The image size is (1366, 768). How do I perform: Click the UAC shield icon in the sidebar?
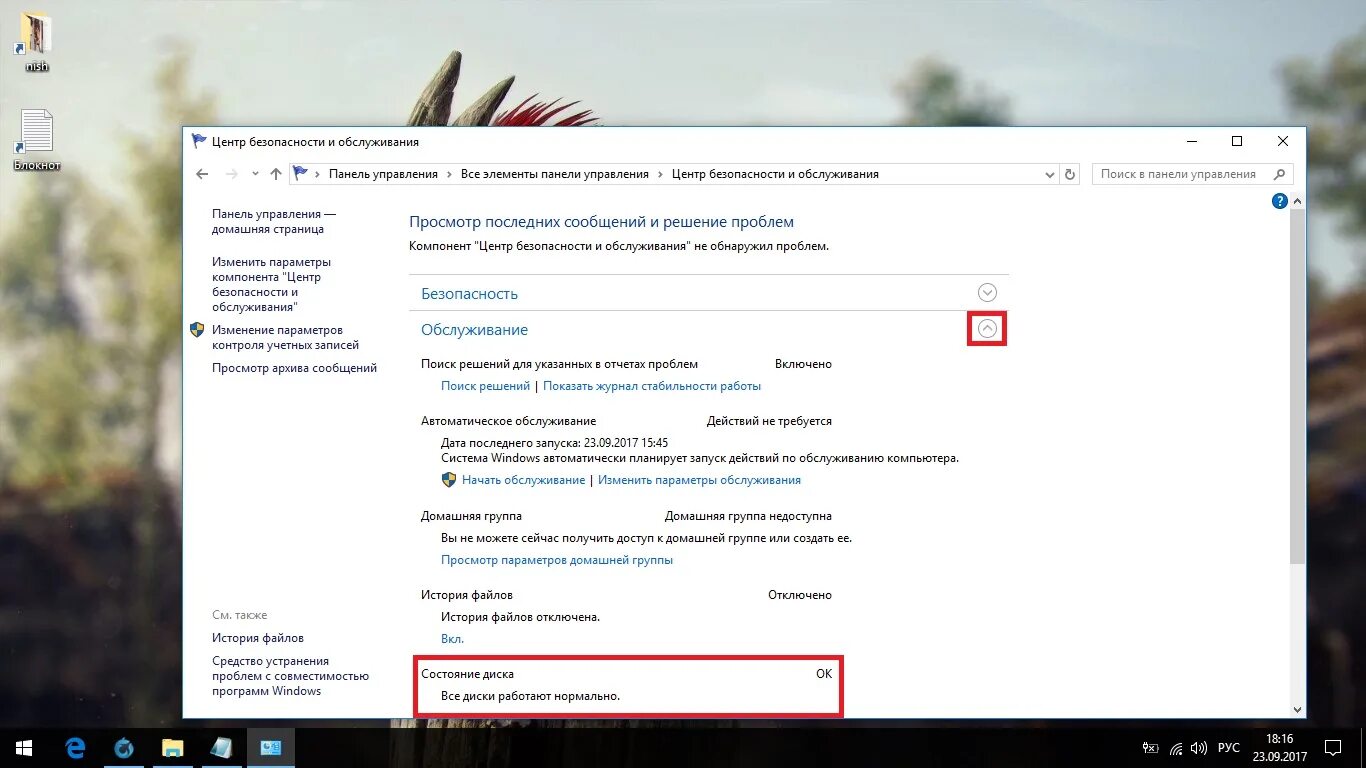click(197, 329)
